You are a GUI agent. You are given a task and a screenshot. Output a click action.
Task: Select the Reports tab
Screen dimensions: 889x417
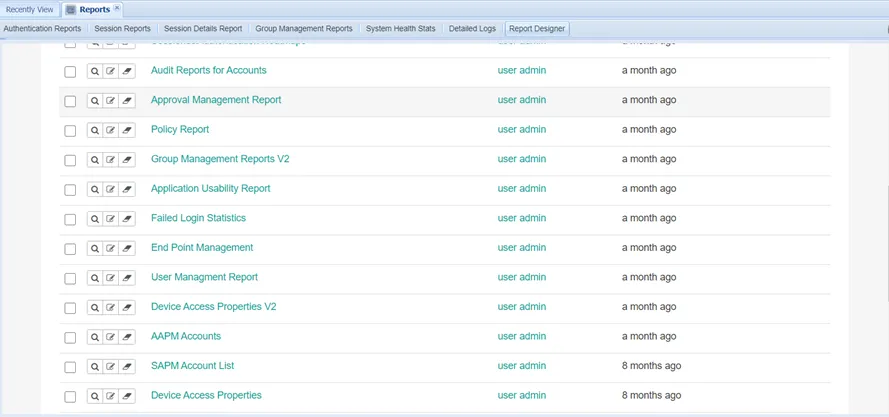(94, 10)
